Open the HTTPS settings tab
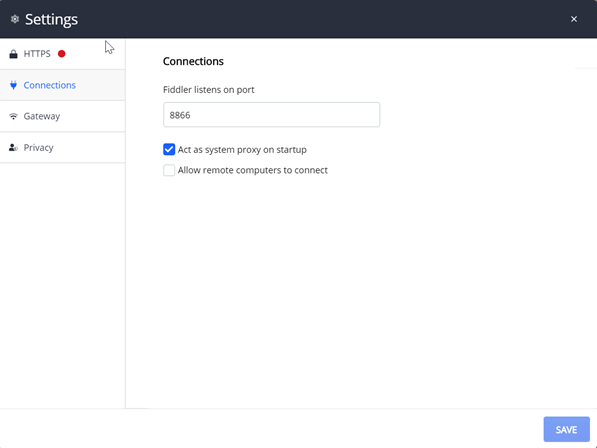Viewport: 597px width, 448px height. tap(62, 54)
